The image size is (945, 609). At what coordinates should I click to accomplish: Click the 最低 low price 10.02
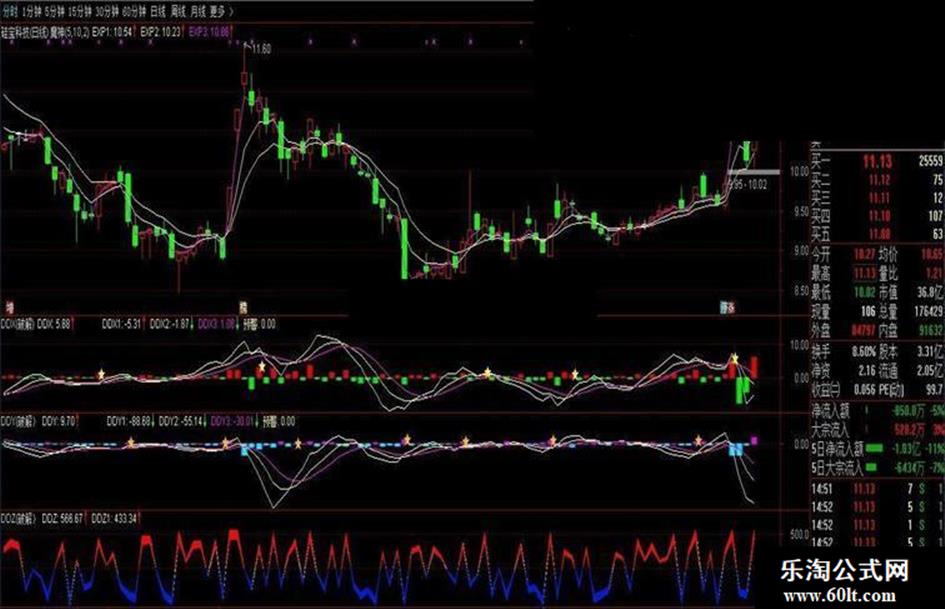[x=864, y=292]
